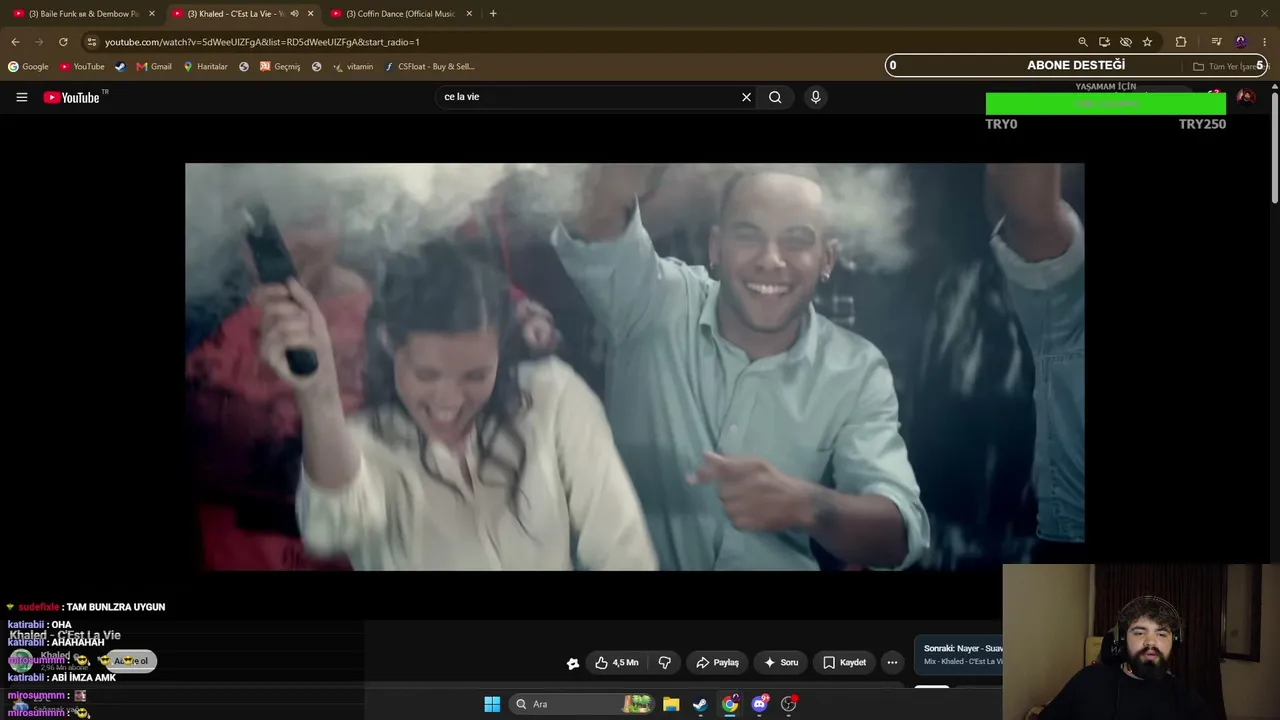Open the YouTube guide hamburger menu
The width and height of the screenshot is (1280, 720).
coord(21,97)
